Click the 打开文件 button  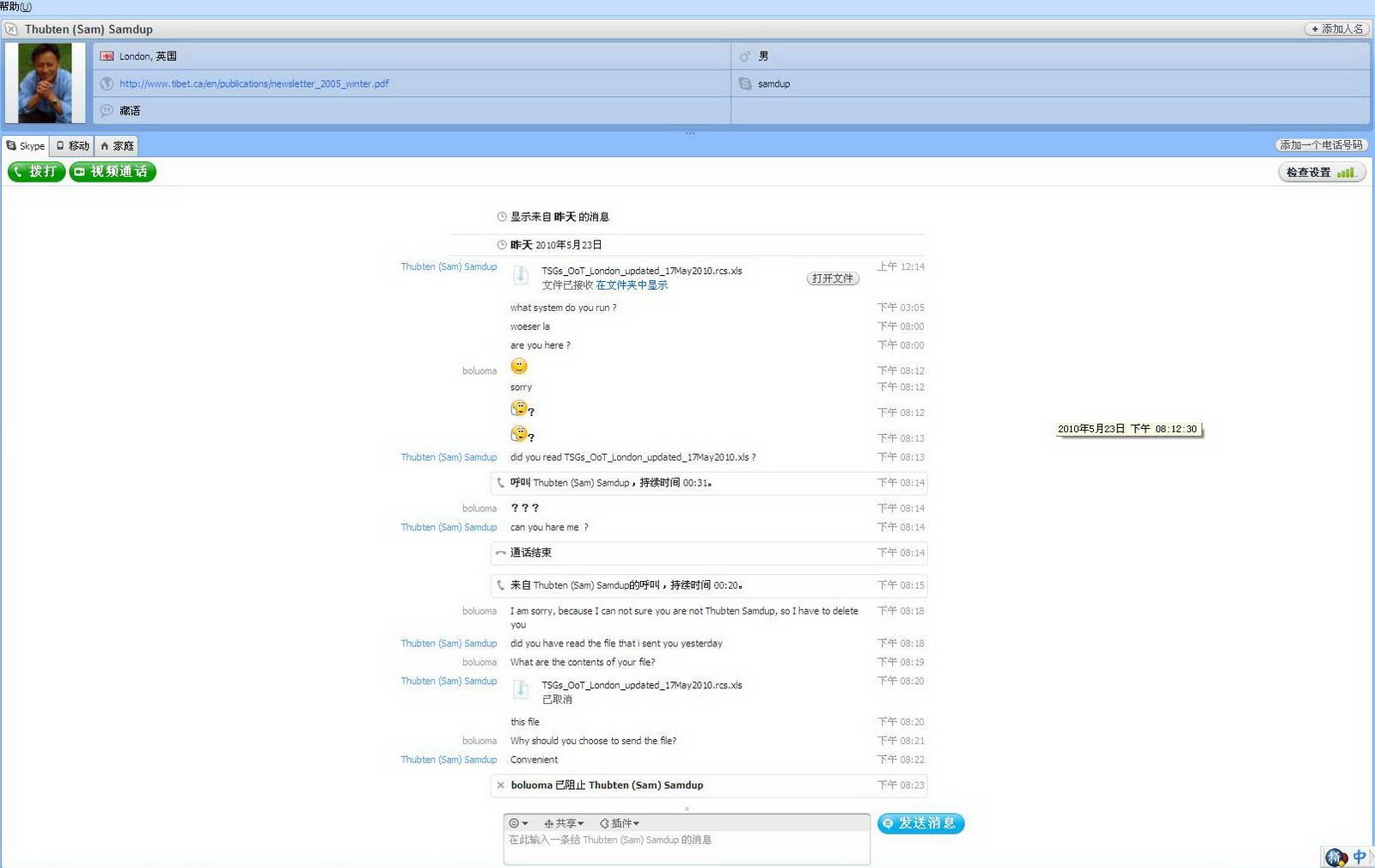tap(833, 278)
